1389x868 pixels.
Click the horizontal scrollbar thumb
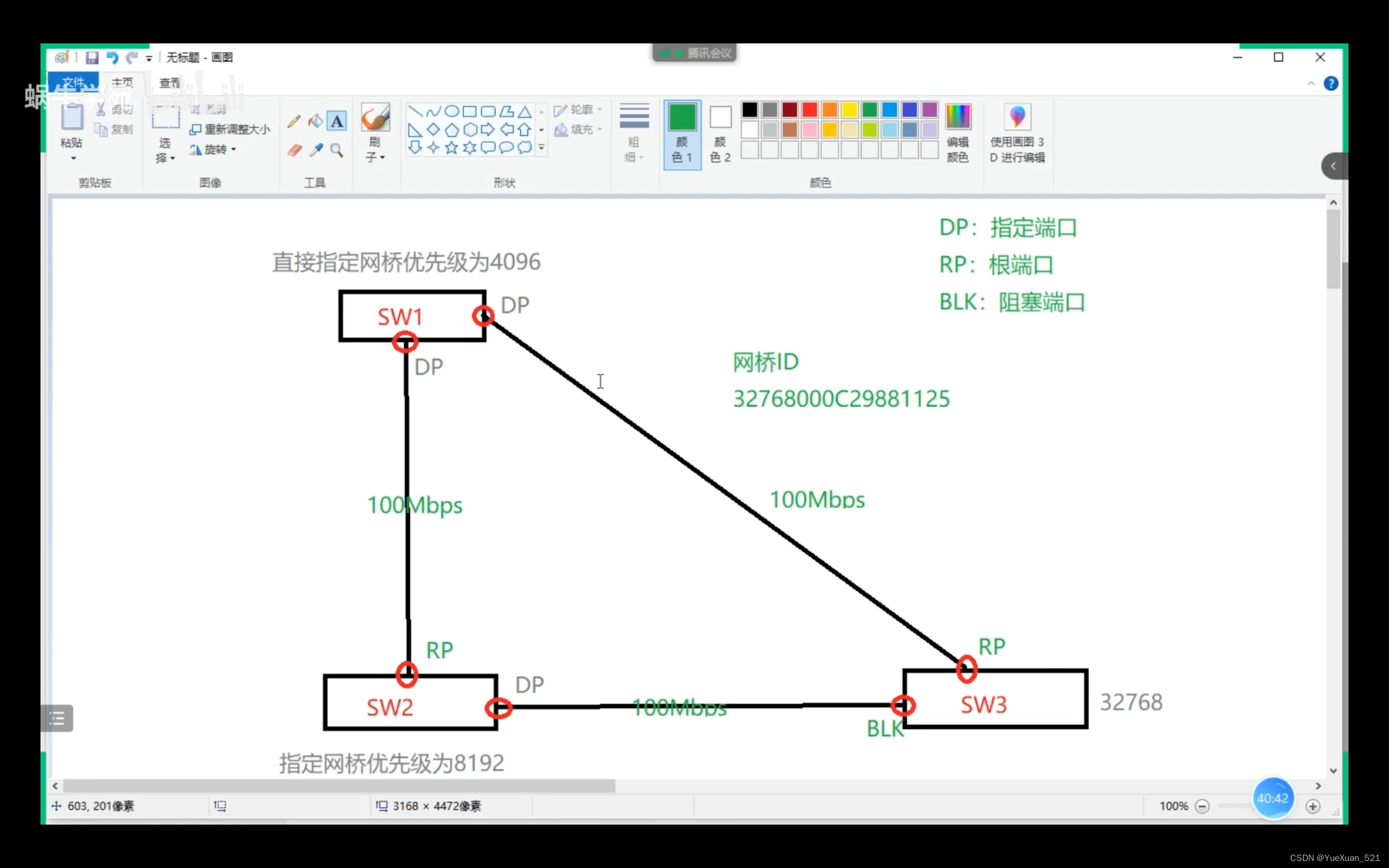339,786
